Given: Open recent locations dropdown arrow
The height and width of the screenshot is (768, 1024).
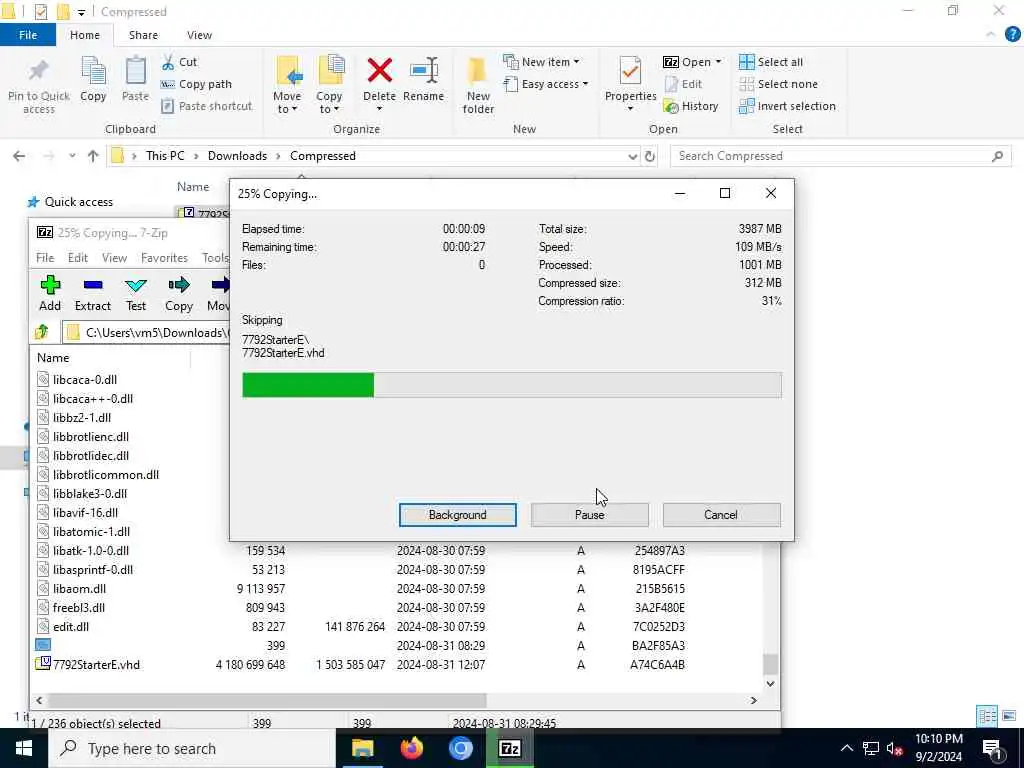Looking at the screenshot, I should click(72, 156).
